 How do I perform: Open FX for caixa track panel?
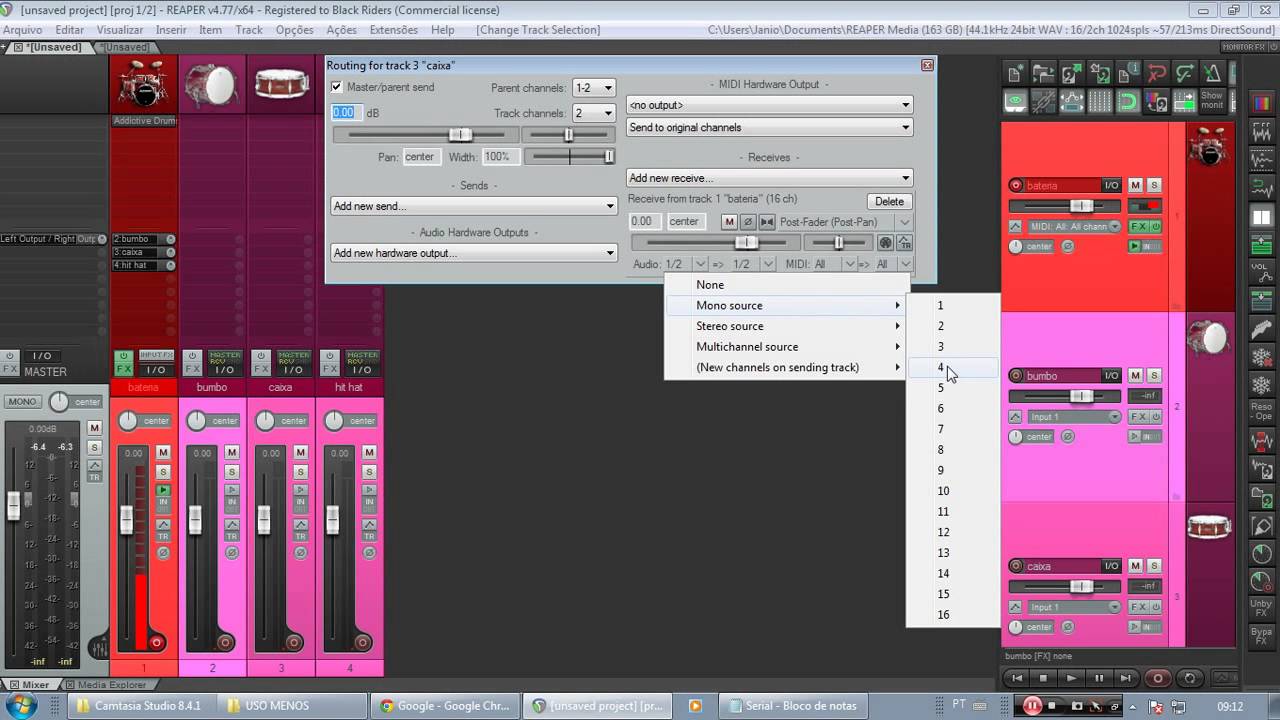click(x=1138, y=607)
